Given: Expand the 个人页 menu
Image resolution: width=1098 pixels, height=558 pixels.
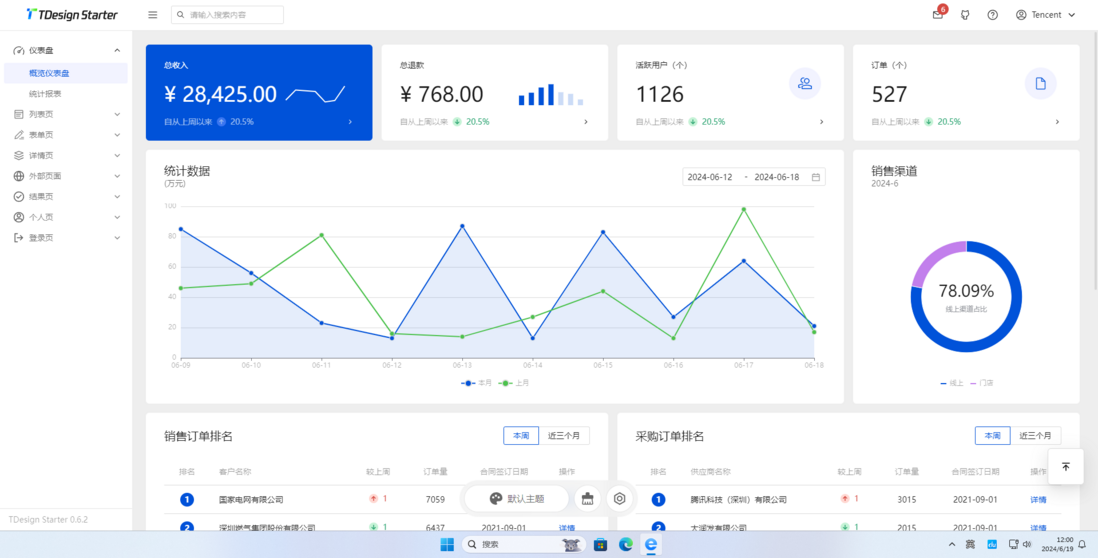Looking at the screenshot, I should [66, 217].
